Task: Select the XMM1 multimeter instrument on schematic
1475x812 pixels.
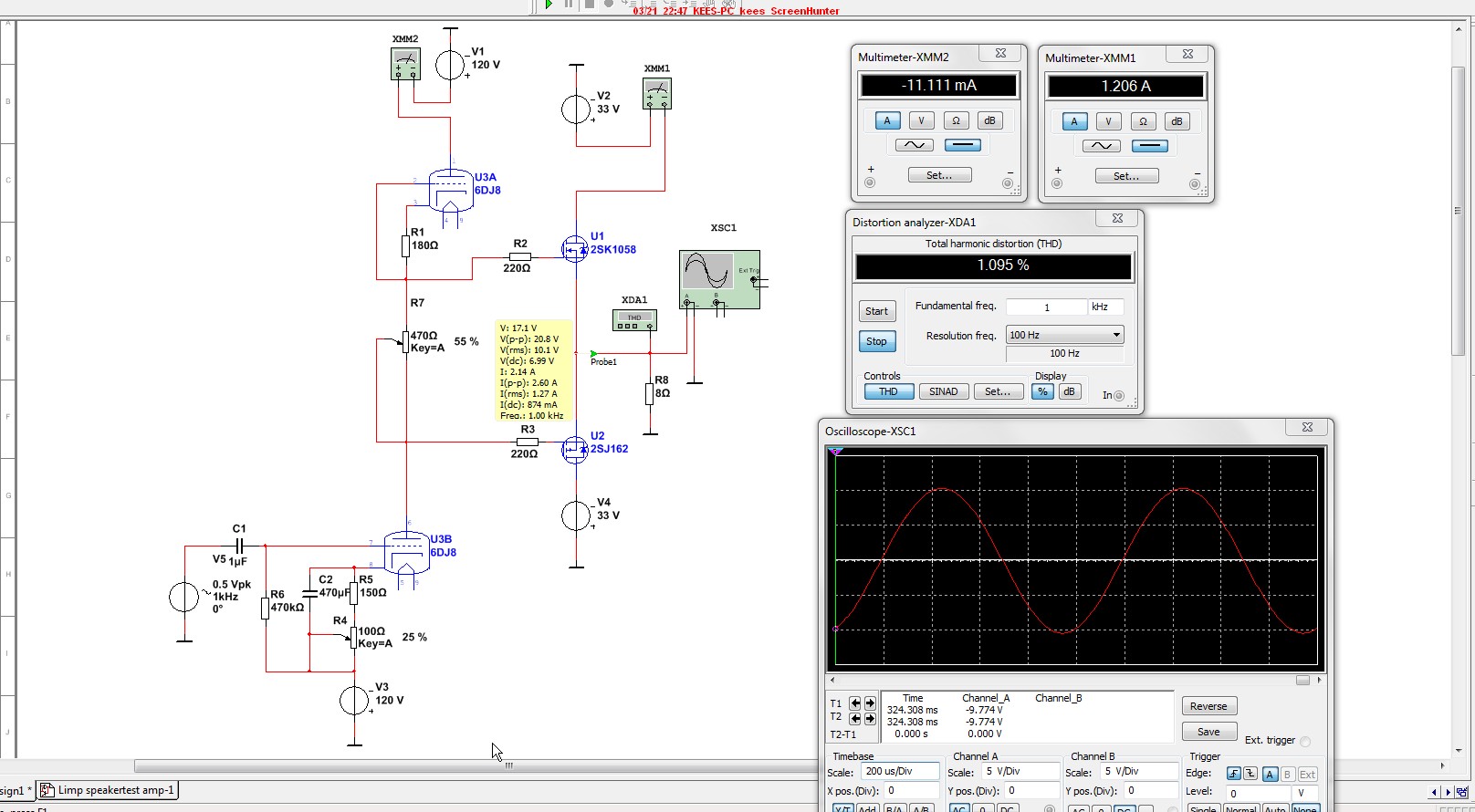Action: [x=657, y=93]
